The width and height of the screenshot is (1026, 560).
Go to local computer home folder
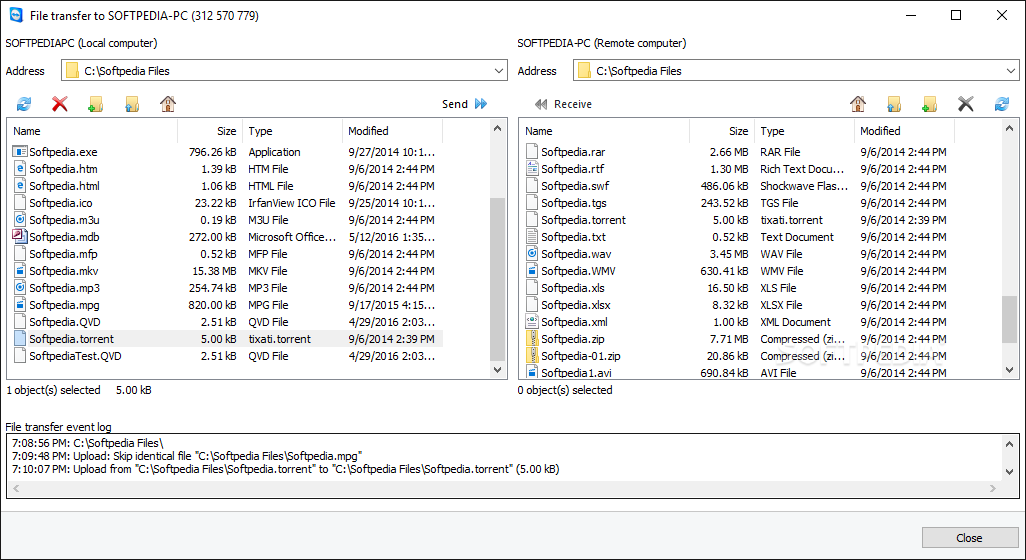pyautogui.click(x=168, y=103)
